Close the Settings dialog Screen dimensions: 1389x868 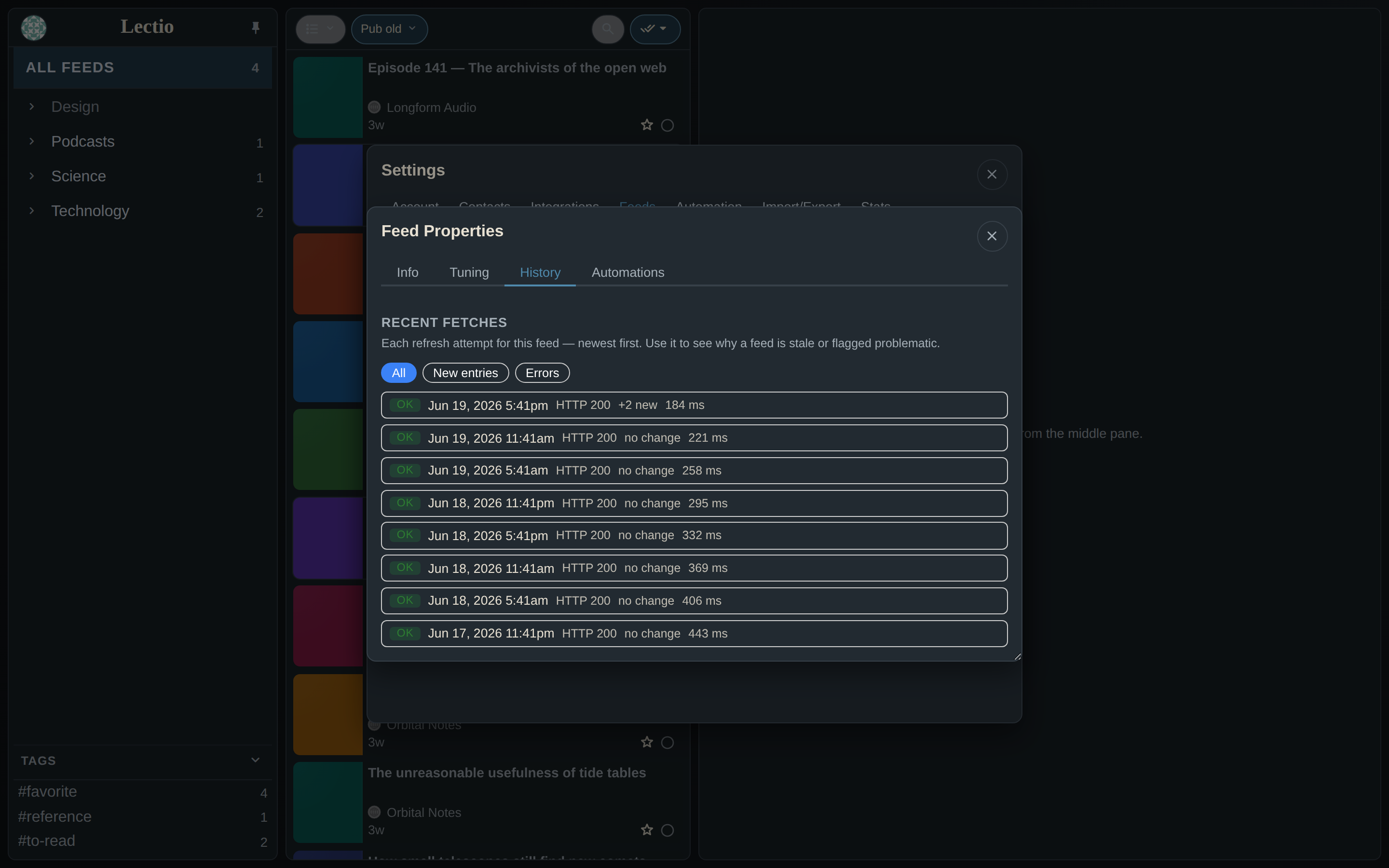tap(992, 175)
